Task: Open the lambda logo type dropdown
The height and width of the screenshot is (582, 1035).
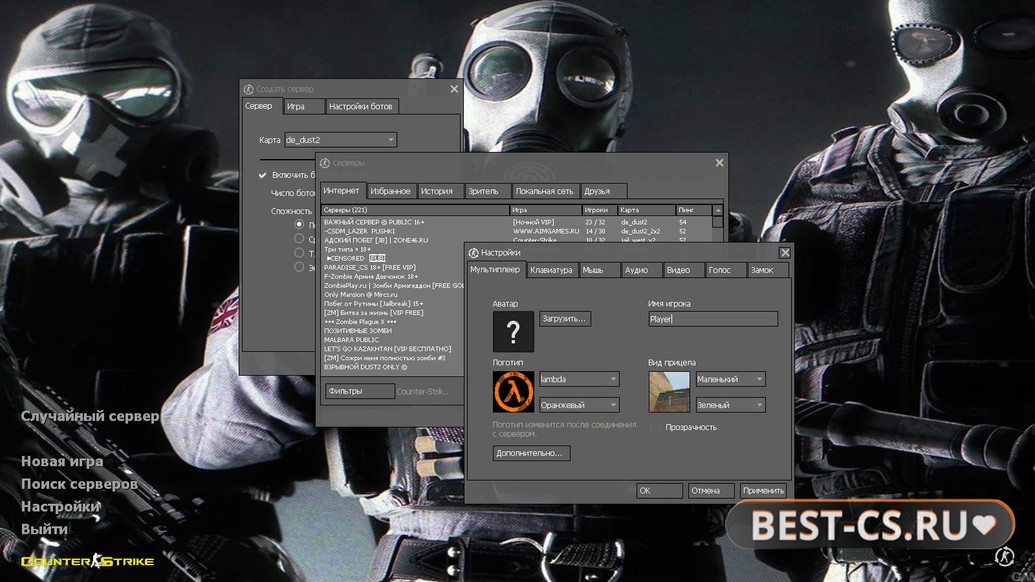Action: [579, 379]
